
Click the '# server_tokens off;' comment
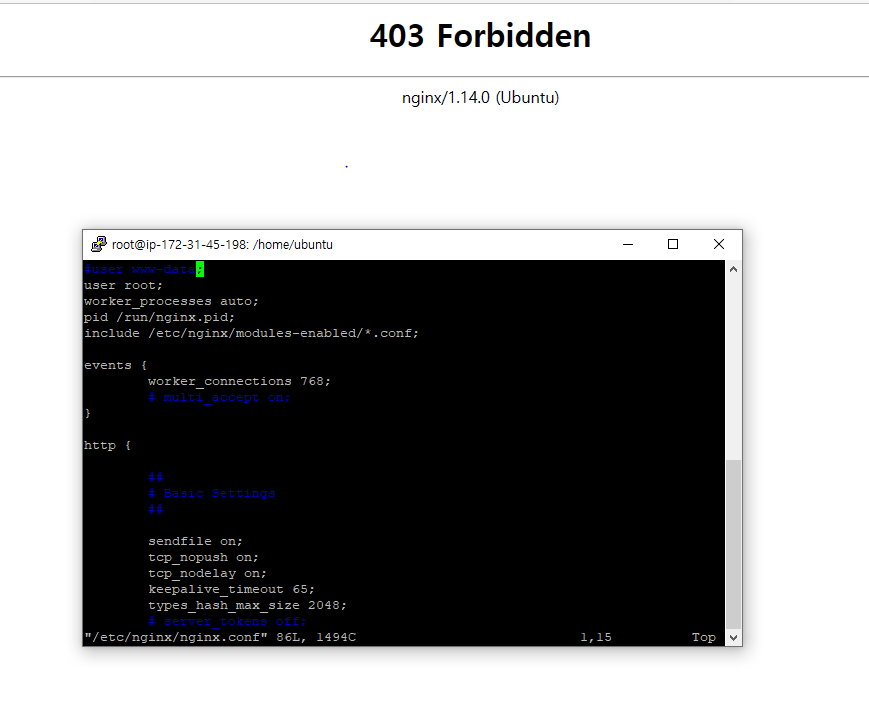click(x=227, y=621)
